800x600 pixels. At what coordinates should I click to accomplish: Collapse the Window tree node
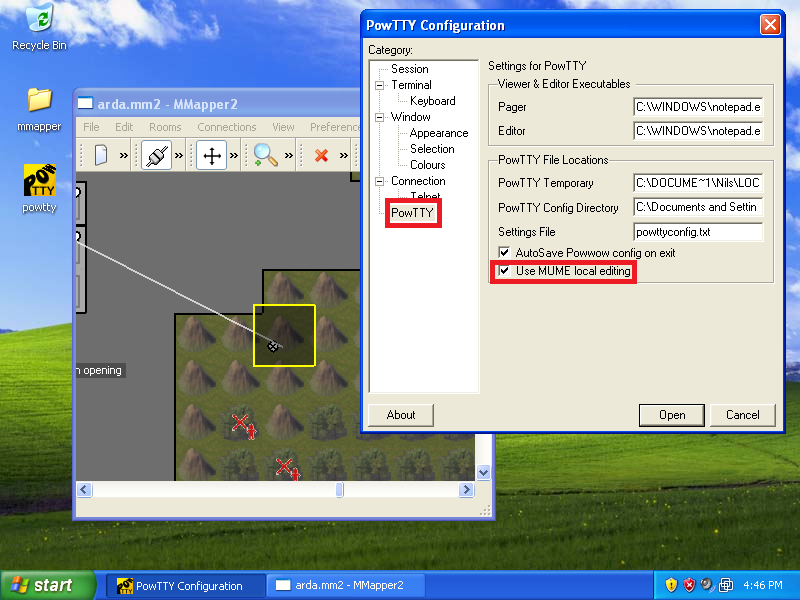tap(380, 117)
